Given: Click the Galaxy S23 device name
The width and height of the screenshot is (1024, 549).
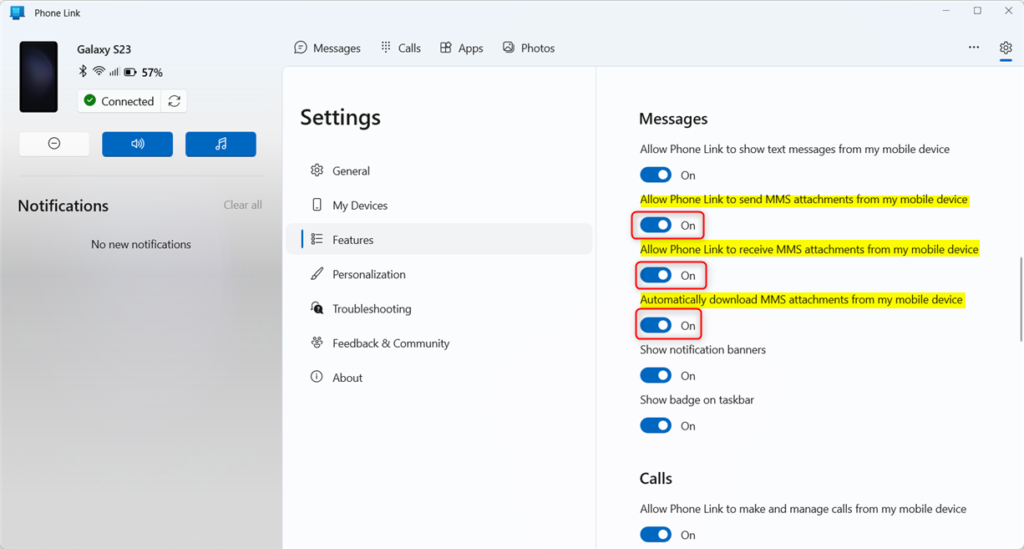Looking at the screenshot, I should [104, 49].
